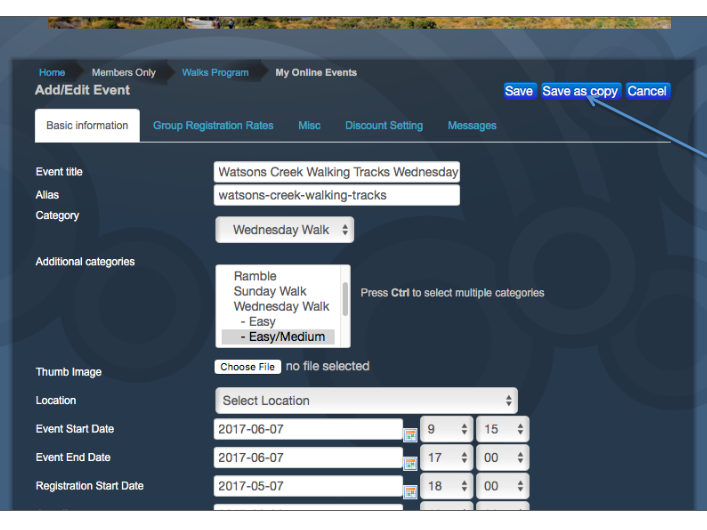Click the Event title text field
This screenshot has width=707, height=530.
tap(337, 172)
